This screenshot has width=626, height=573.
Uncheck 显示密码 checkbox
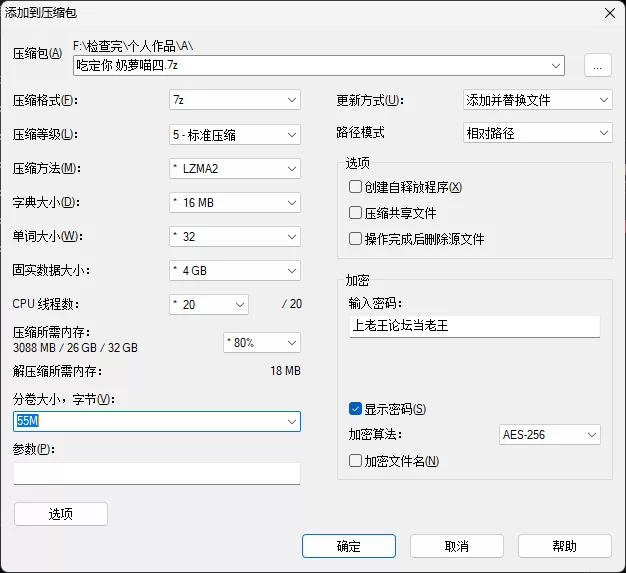[355, 408]
